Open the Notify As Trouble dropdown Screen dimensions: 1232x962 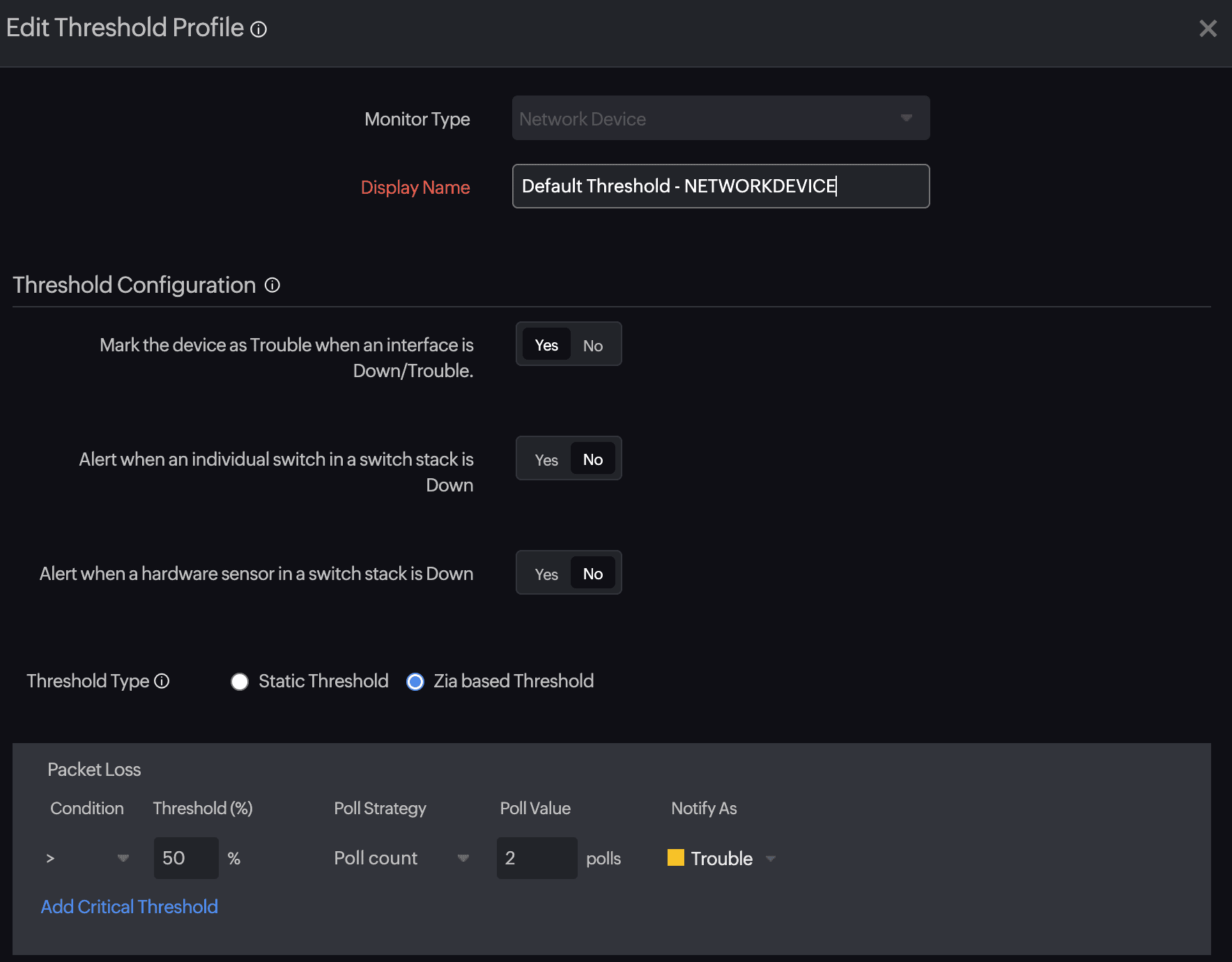771,858
